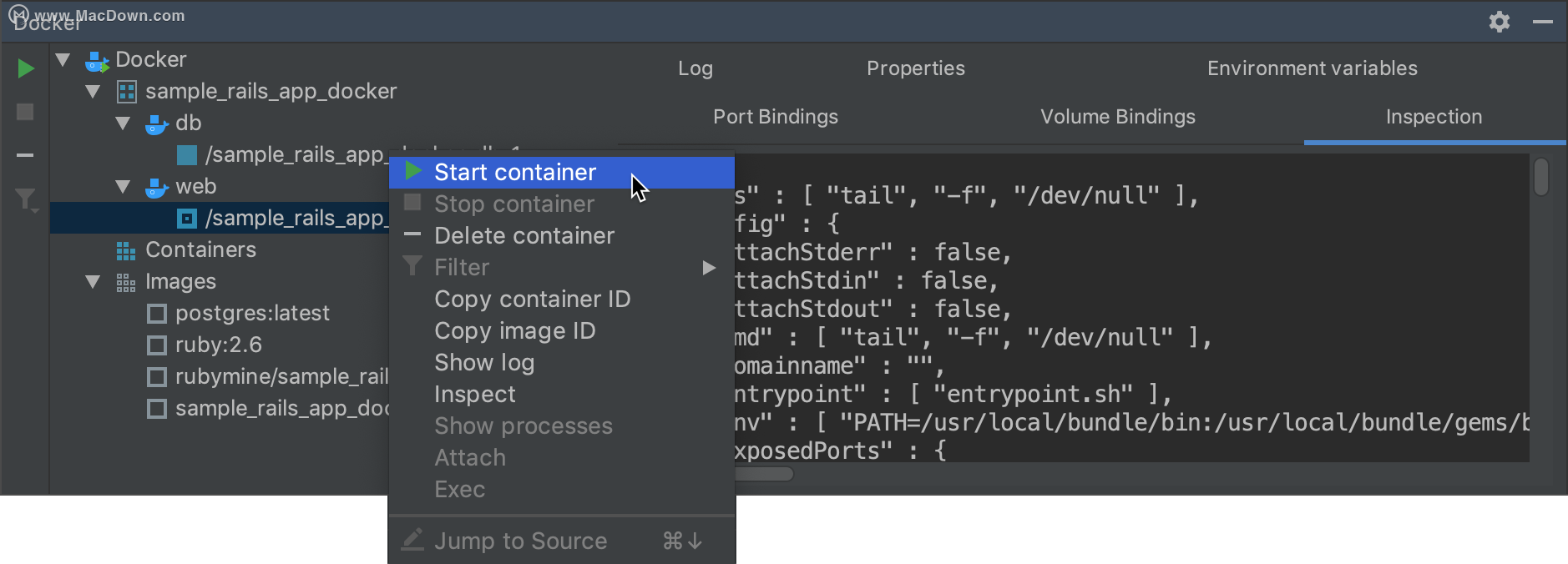The image size is (1568, 564).
Task: Switch to the Log tab
Action: 695,68
